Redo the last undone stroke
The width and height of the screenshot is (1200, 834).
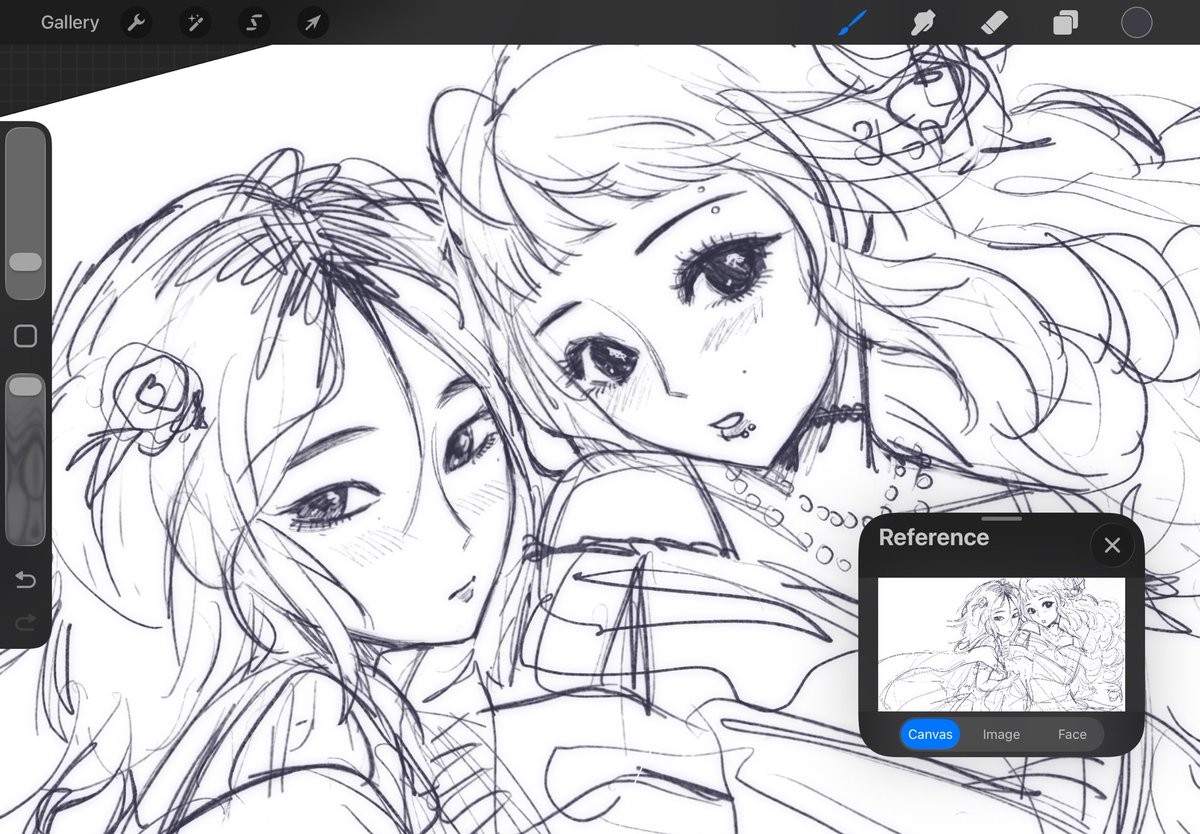tap(25, 623)
